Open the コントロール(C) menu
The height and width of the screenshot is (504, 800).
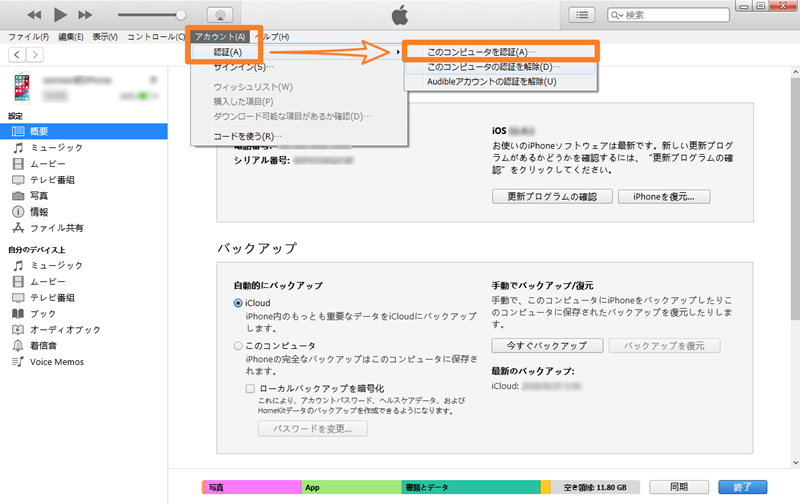coord(156,37)
